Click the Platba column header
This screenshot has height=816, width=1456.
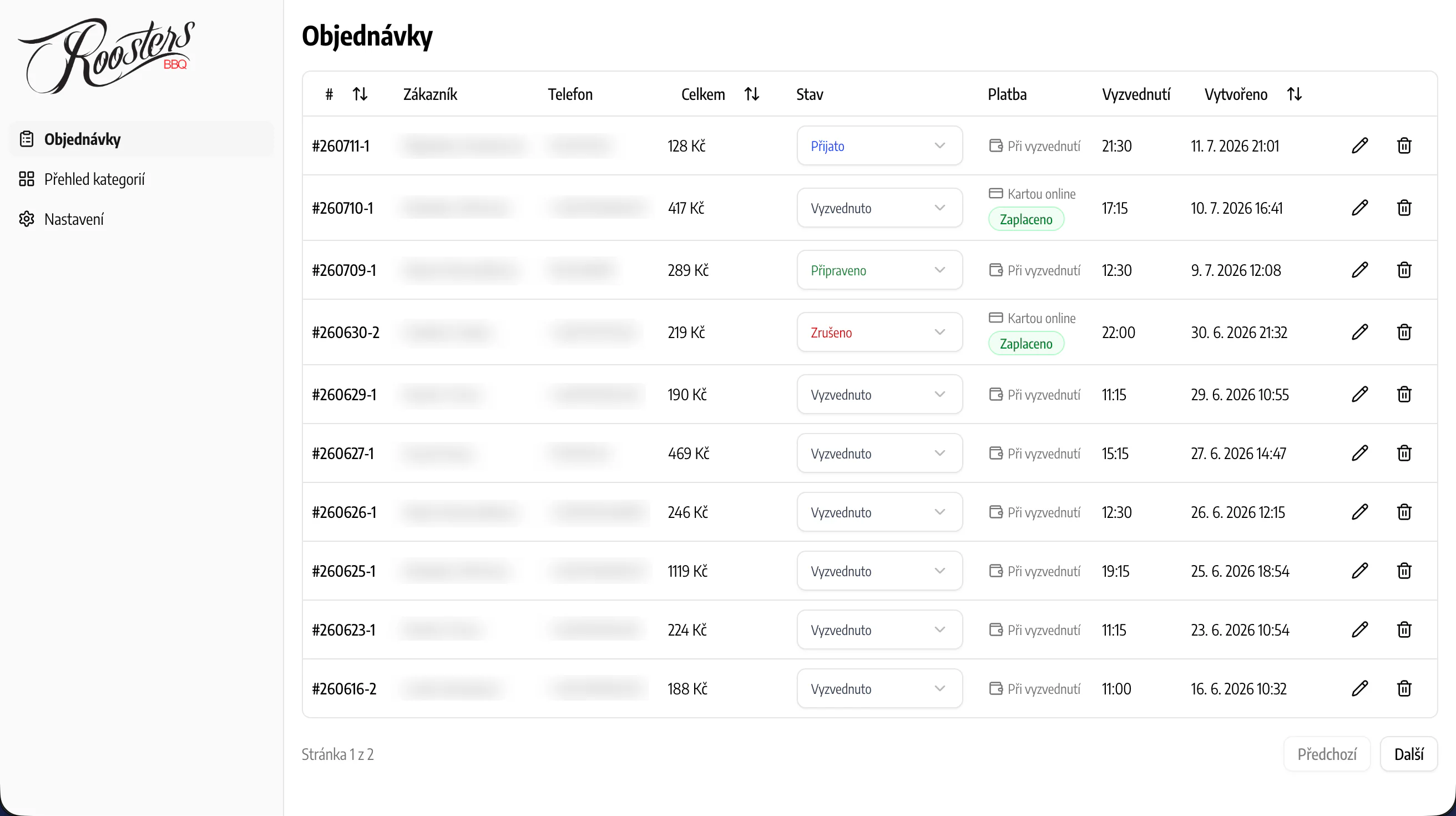tap(1007, 94)
